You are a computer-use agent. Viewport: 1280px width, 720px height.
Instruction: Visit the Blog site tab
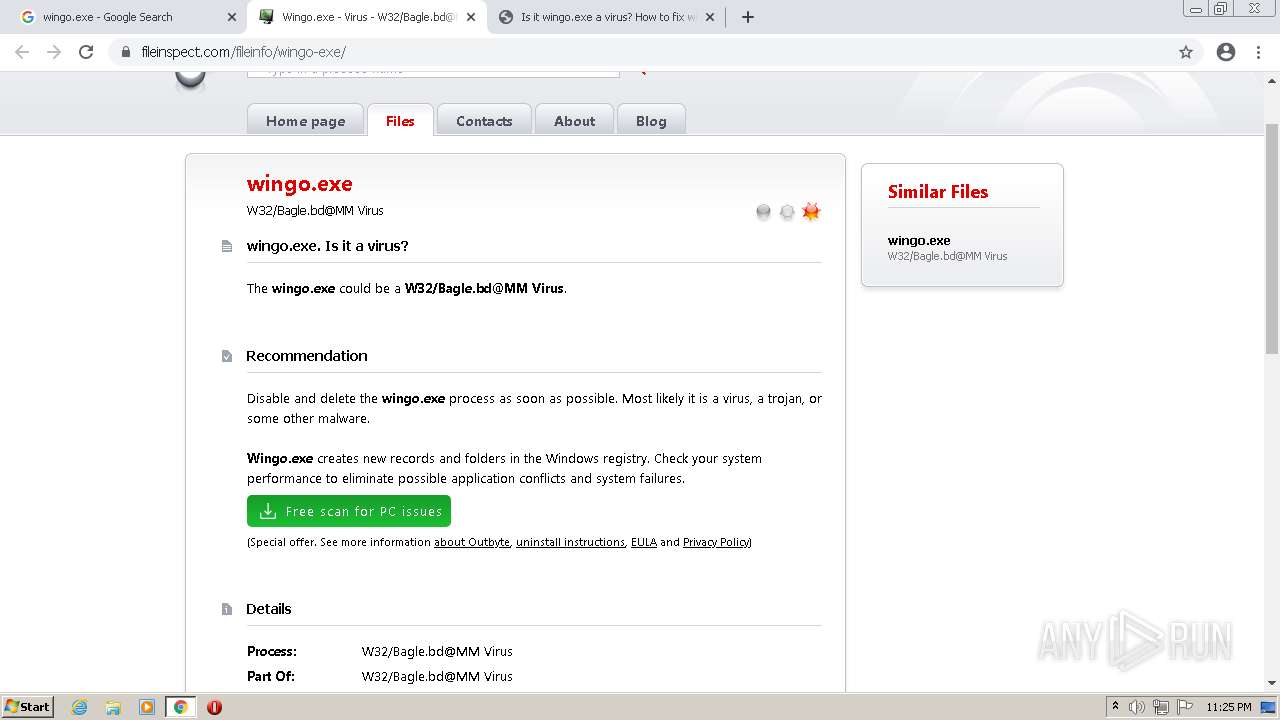coord(651,120)
